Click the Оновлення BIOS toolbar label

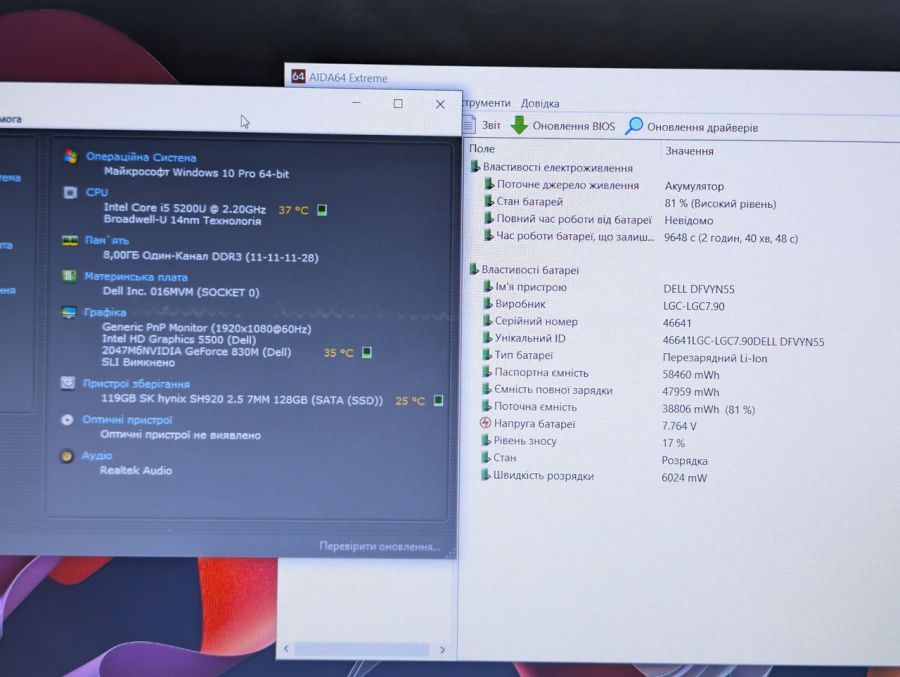[573, 126]
